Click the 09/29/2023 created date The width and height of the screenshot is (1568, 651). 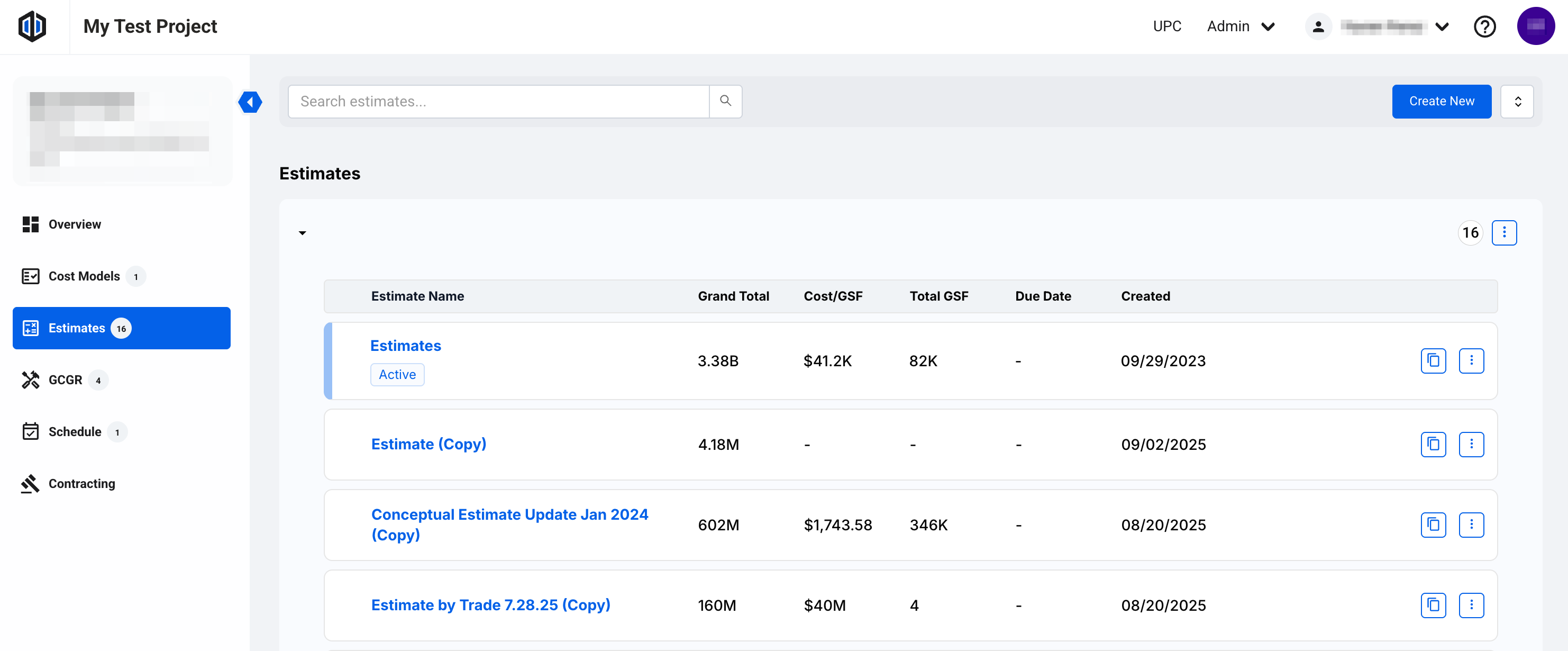1163,361
